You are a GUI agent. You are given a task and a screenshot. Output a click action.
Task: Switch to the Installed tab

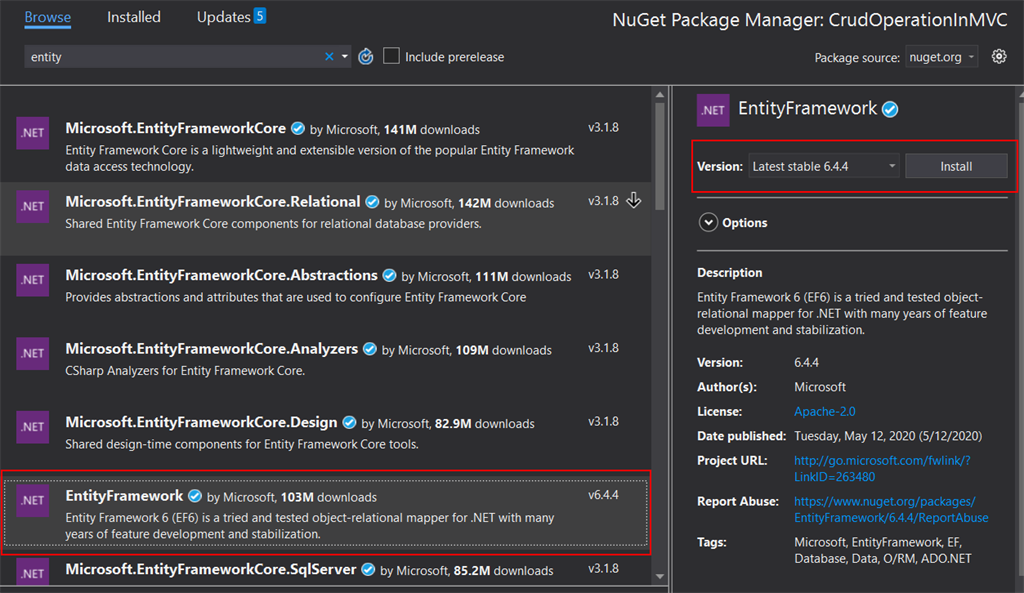click(134, 17)
